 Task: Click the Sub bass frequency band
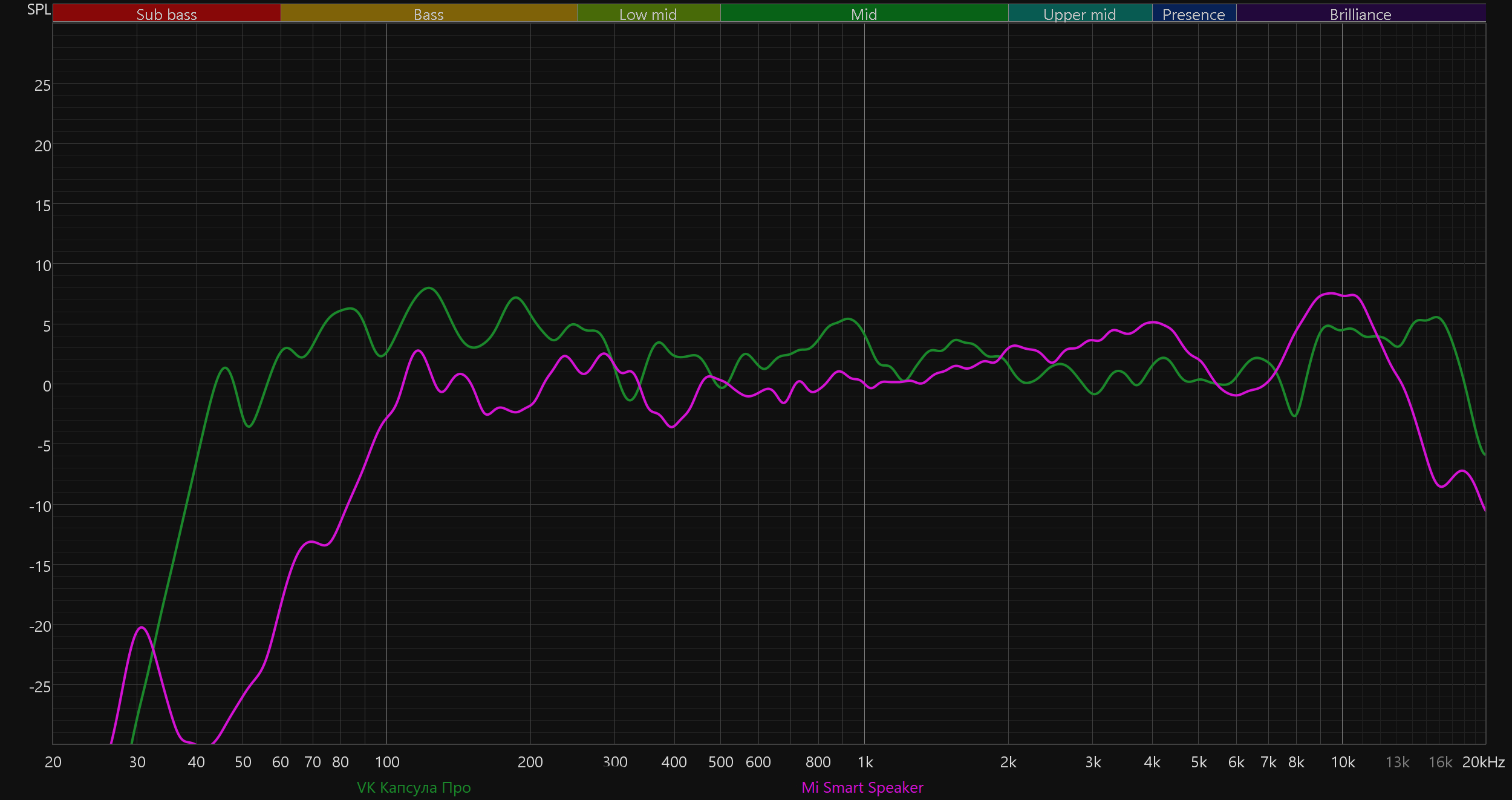pyautogui.click(x=166, y=14)
